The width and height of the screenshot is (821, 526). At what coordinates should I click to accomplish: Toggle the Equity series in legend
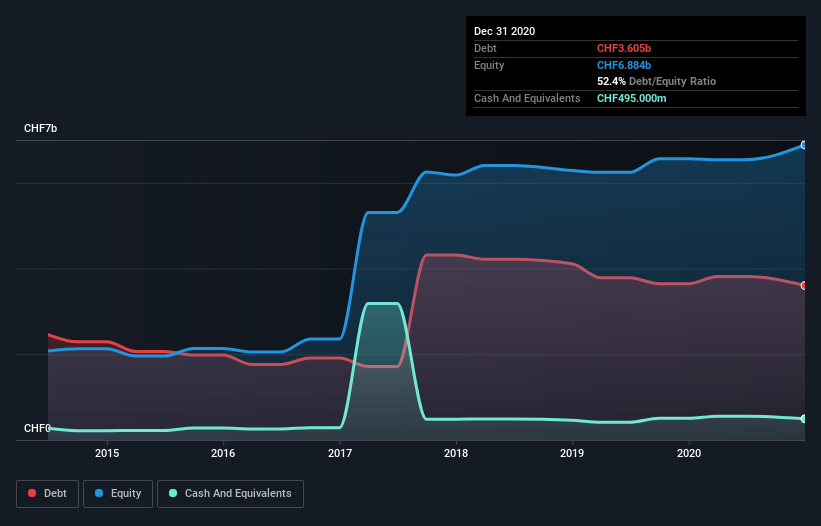118,494
